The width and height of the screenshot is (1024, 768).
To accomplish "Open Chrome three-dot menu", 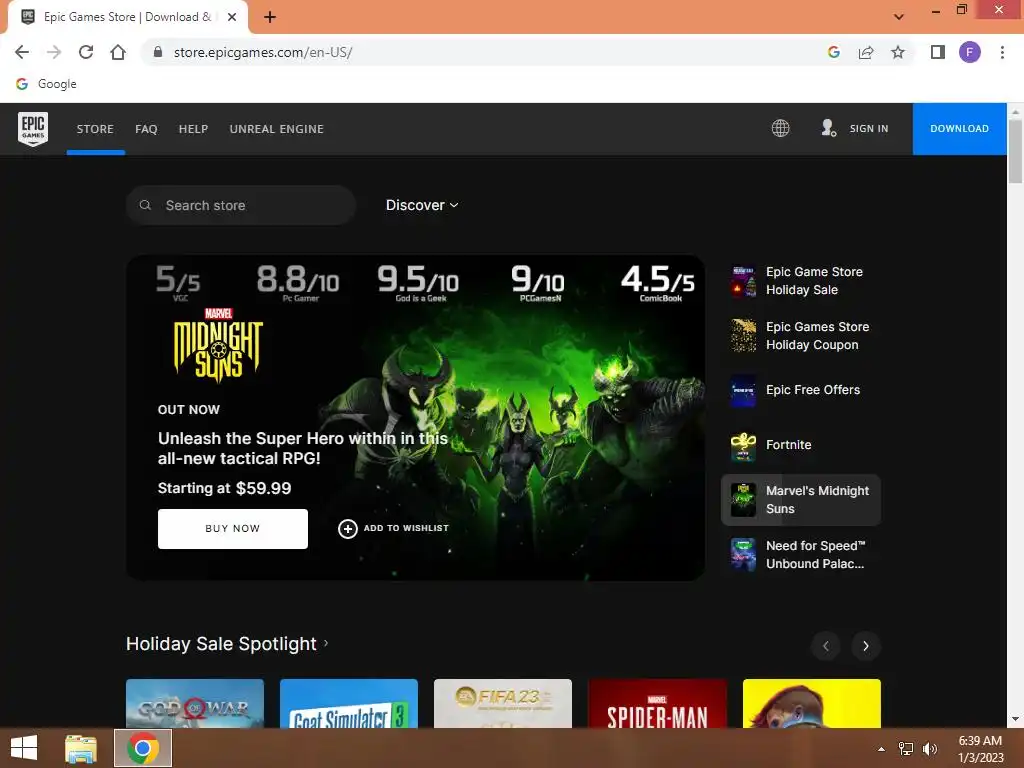I will [1002, 52].
